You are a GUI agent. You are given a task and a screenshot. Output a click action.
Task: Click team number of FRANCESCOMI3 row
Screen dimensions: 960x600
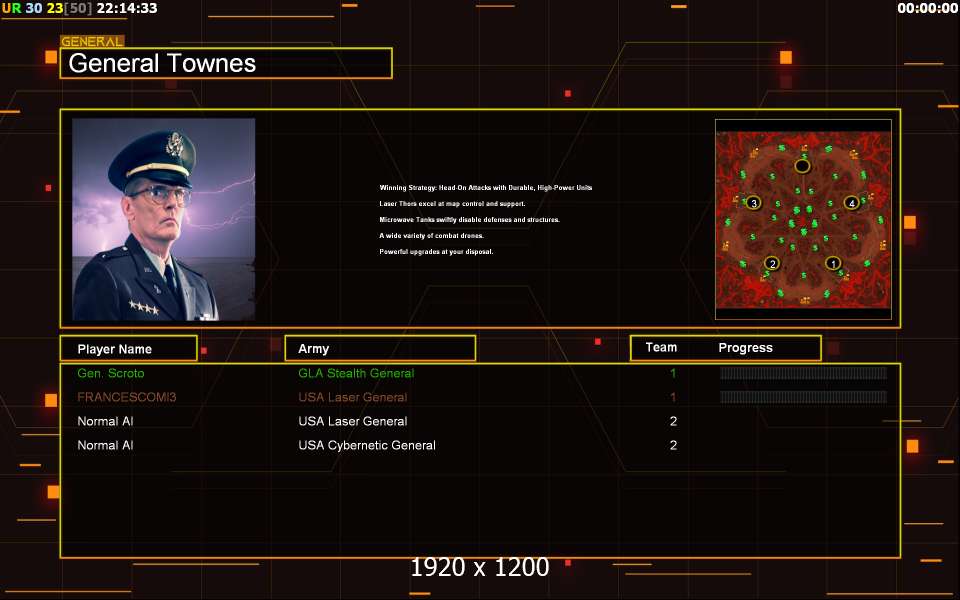click(673, 397)
